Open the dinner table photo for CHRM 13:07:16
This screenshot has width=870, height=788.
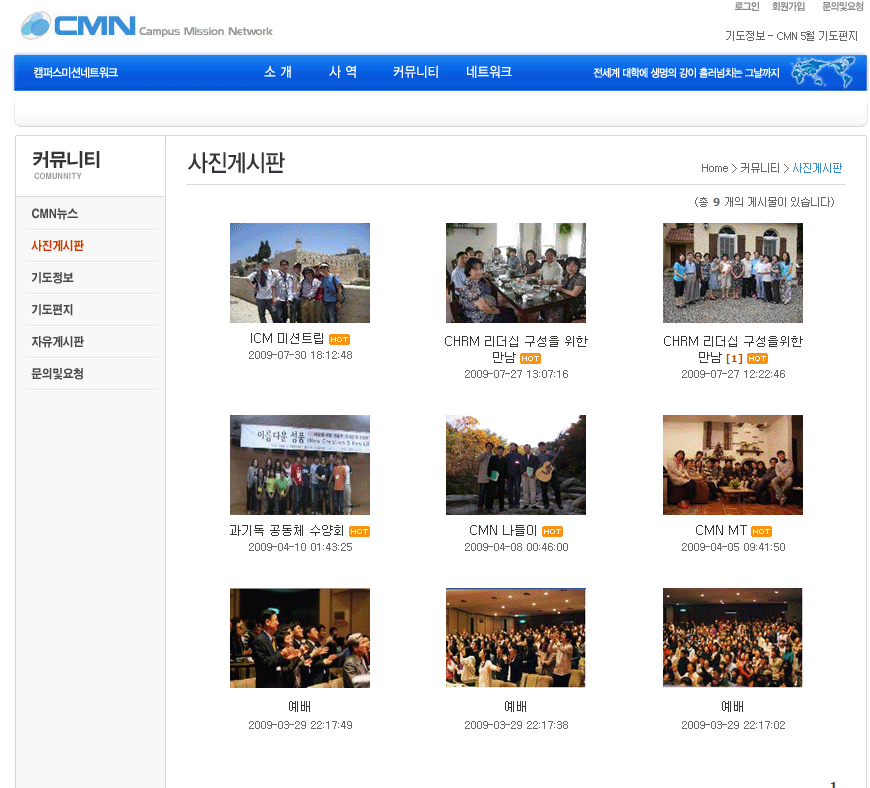coord(515,273)
